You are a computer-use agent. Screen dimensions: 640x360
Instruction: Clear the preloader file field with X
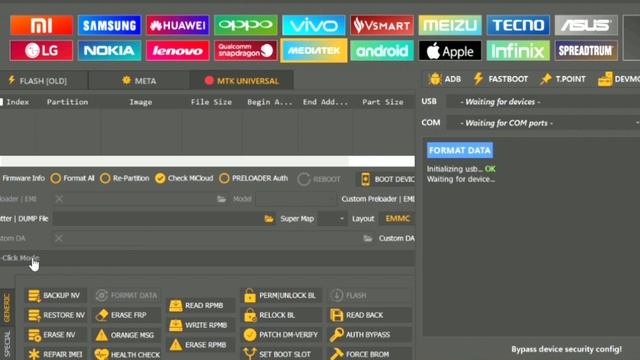click(59, 199)
